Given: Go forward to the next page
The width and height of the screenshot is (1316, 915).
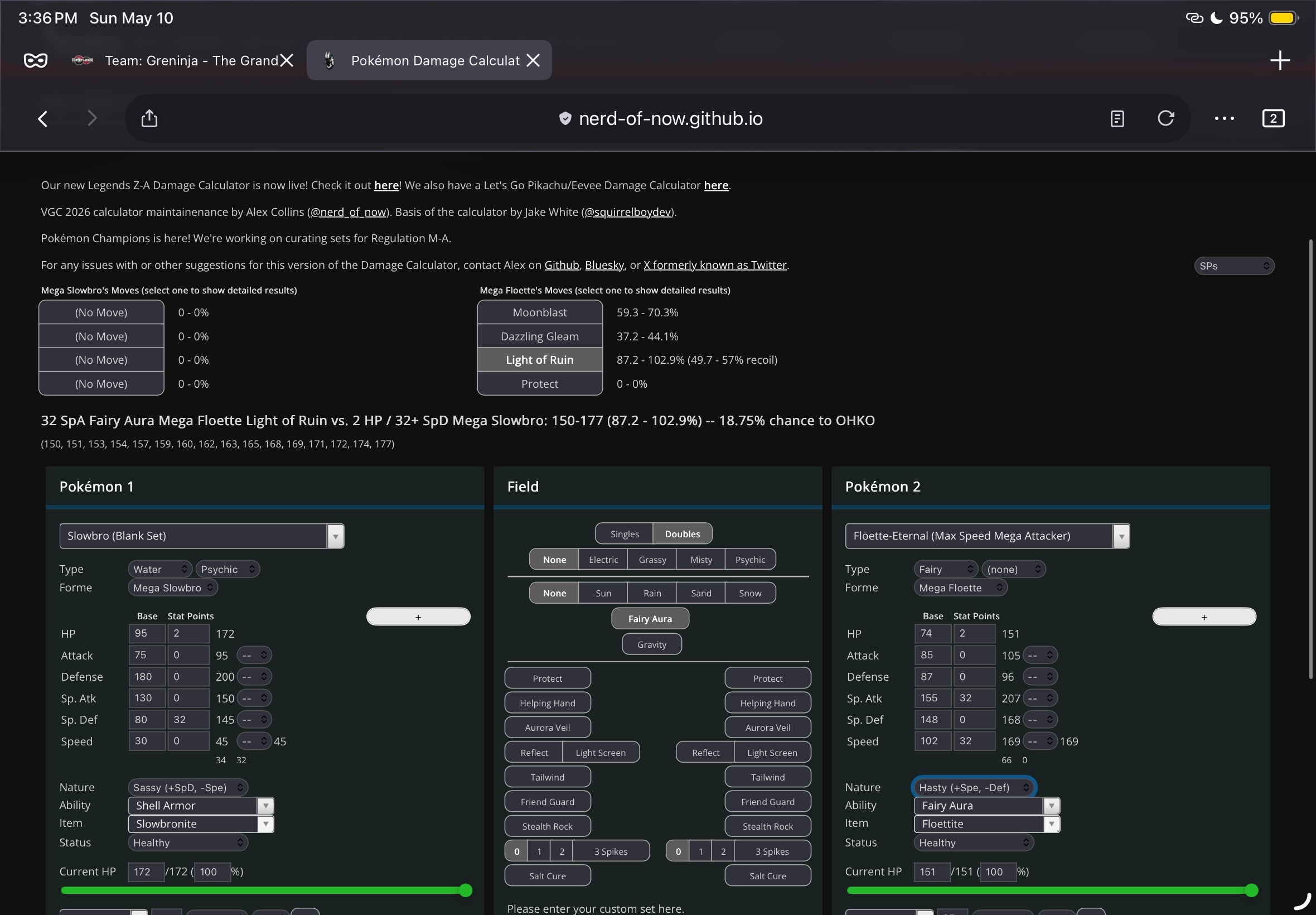Looking at the screenshot, I should 91,119.
